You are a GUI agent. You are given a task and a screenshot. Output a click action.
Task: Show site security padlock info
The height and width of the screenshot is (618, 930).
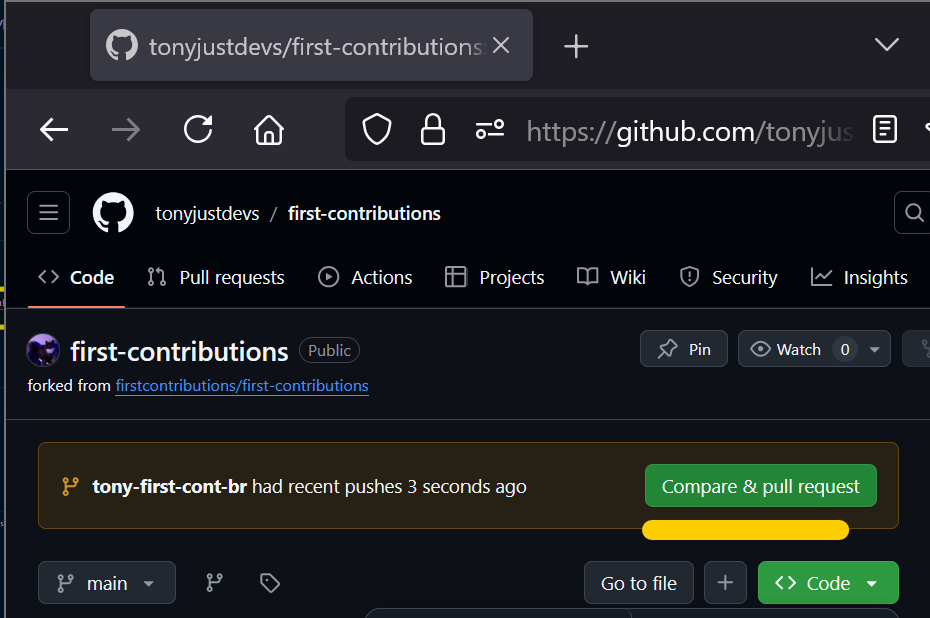[x=432, y=129]
